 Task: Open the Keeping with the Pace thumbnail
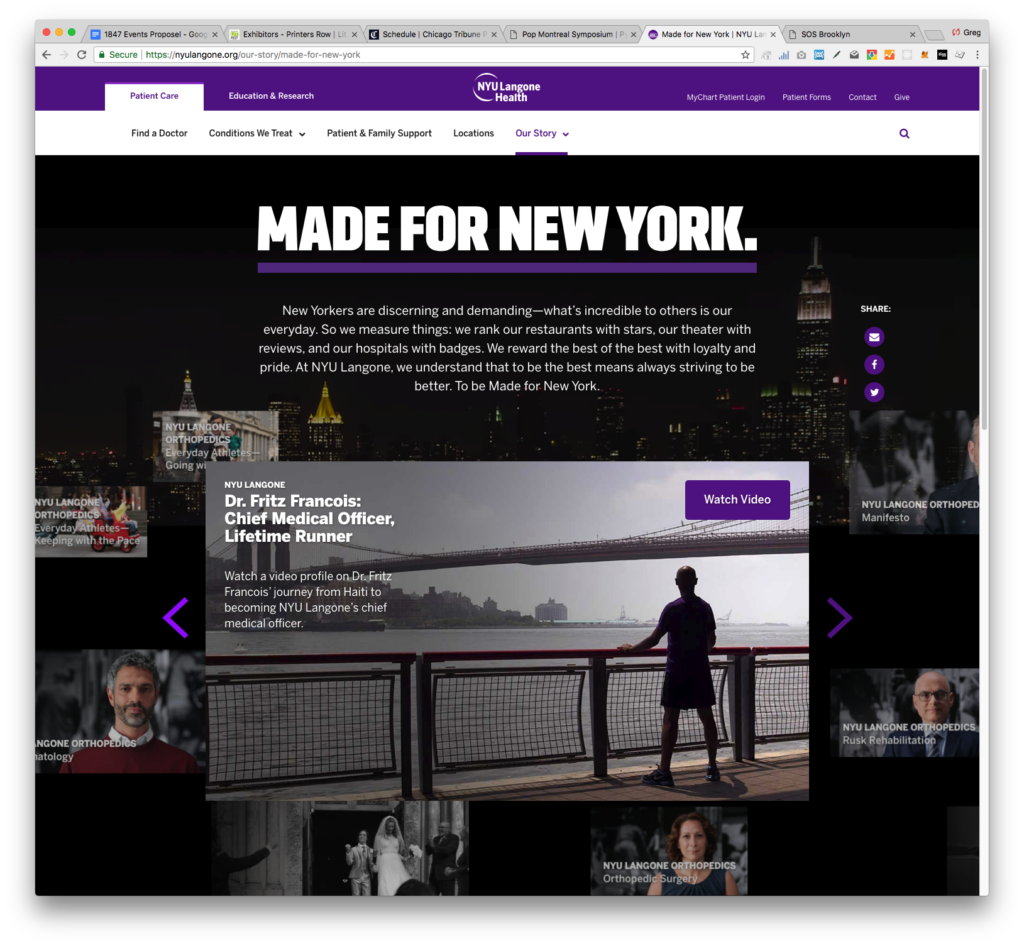pyautogui.click(x=91, y=521)
